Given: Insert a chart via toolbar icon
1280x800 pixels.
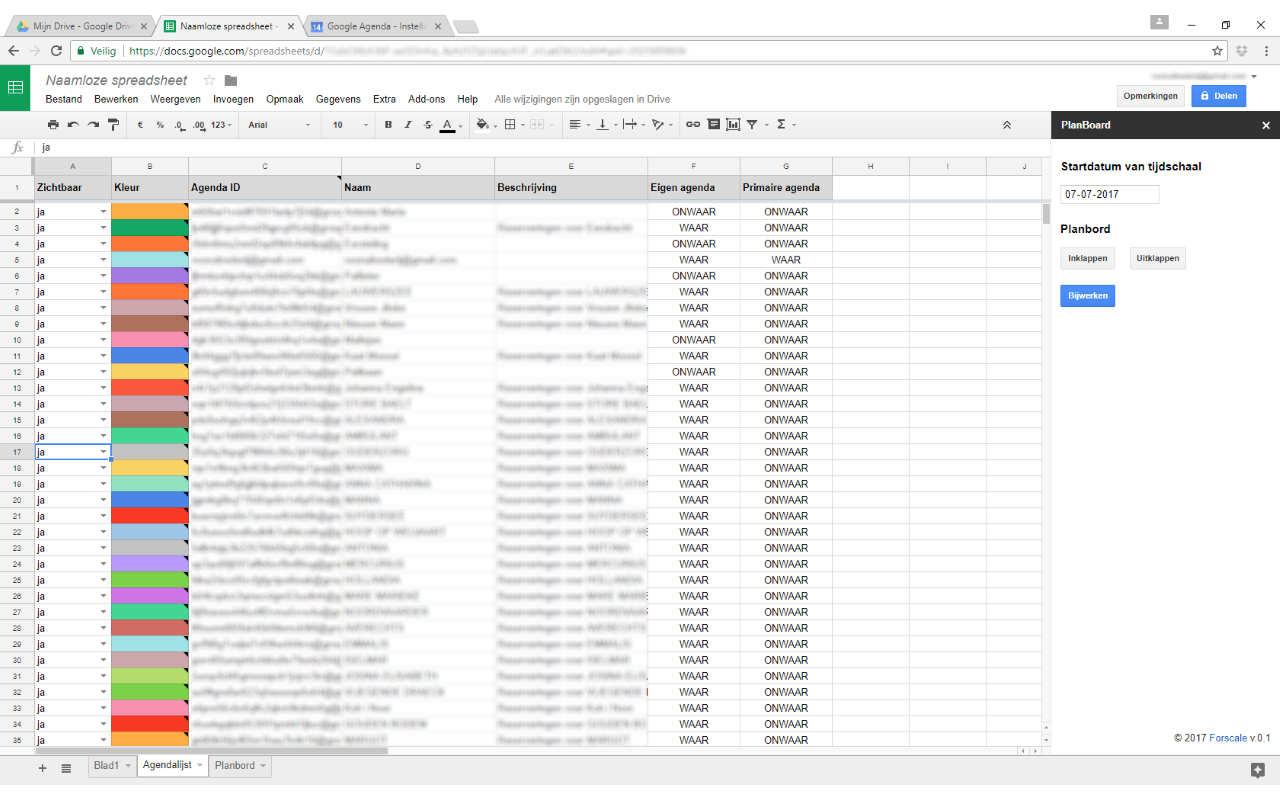Looking at the screenshot, I should tap(733, 125).
